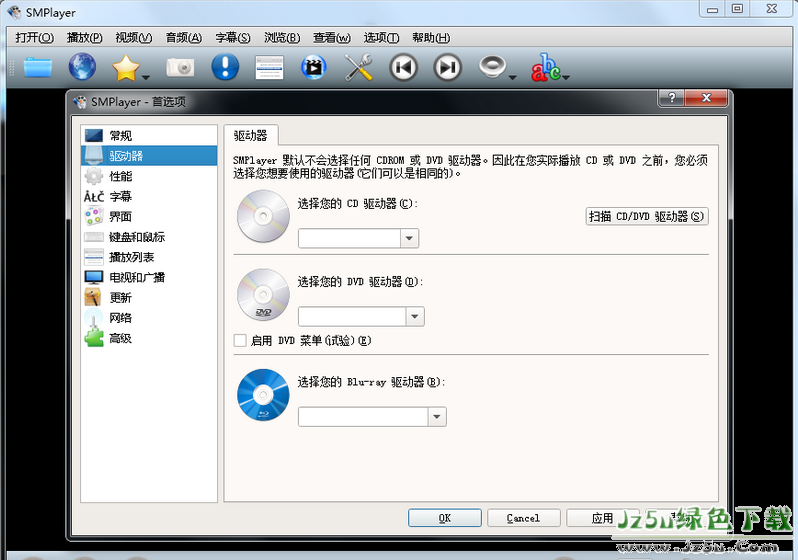Open the favorites star toolbar icon
The width and height of the screenshot is (798, 560).
[126, 68]
